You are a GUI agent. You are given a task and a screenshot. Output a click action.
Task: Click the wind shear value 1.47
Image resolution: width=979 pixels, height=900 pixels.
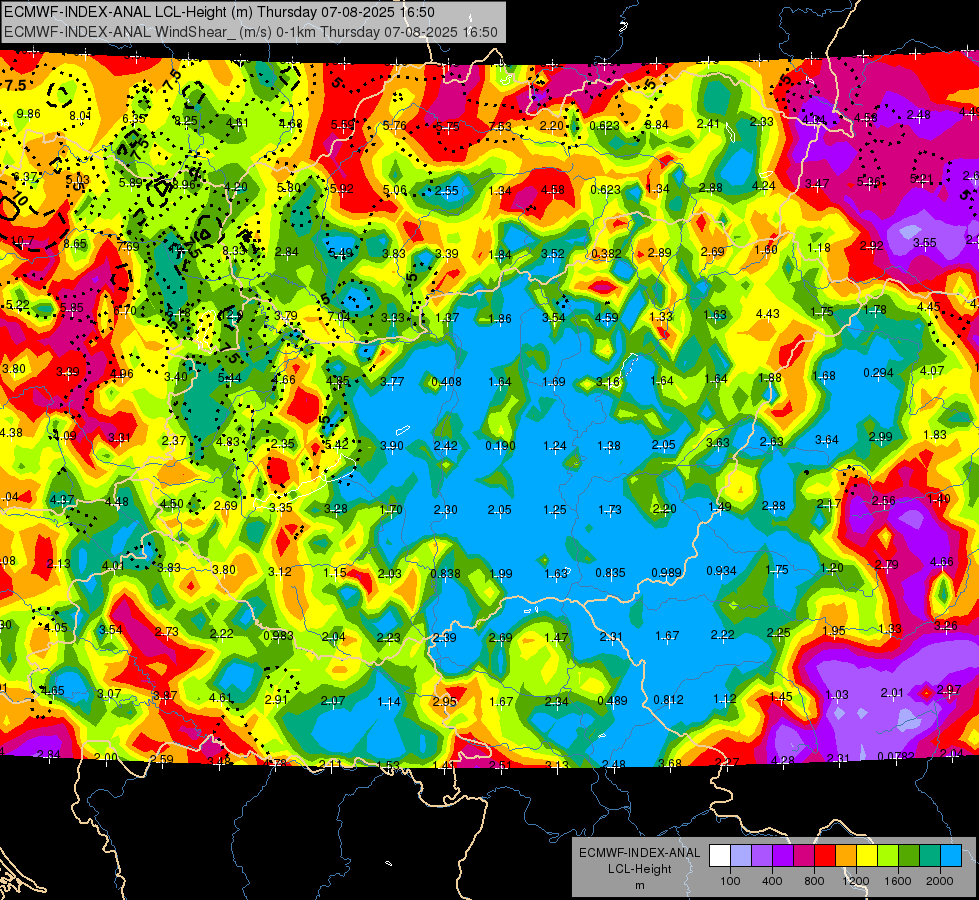pos(556,638)
